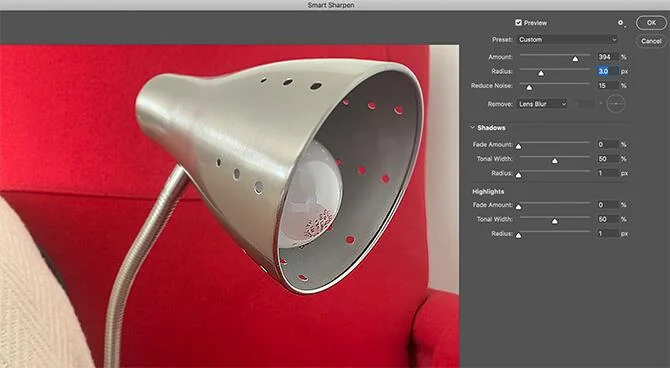Click the Amount slider handle

coord(575,59)
